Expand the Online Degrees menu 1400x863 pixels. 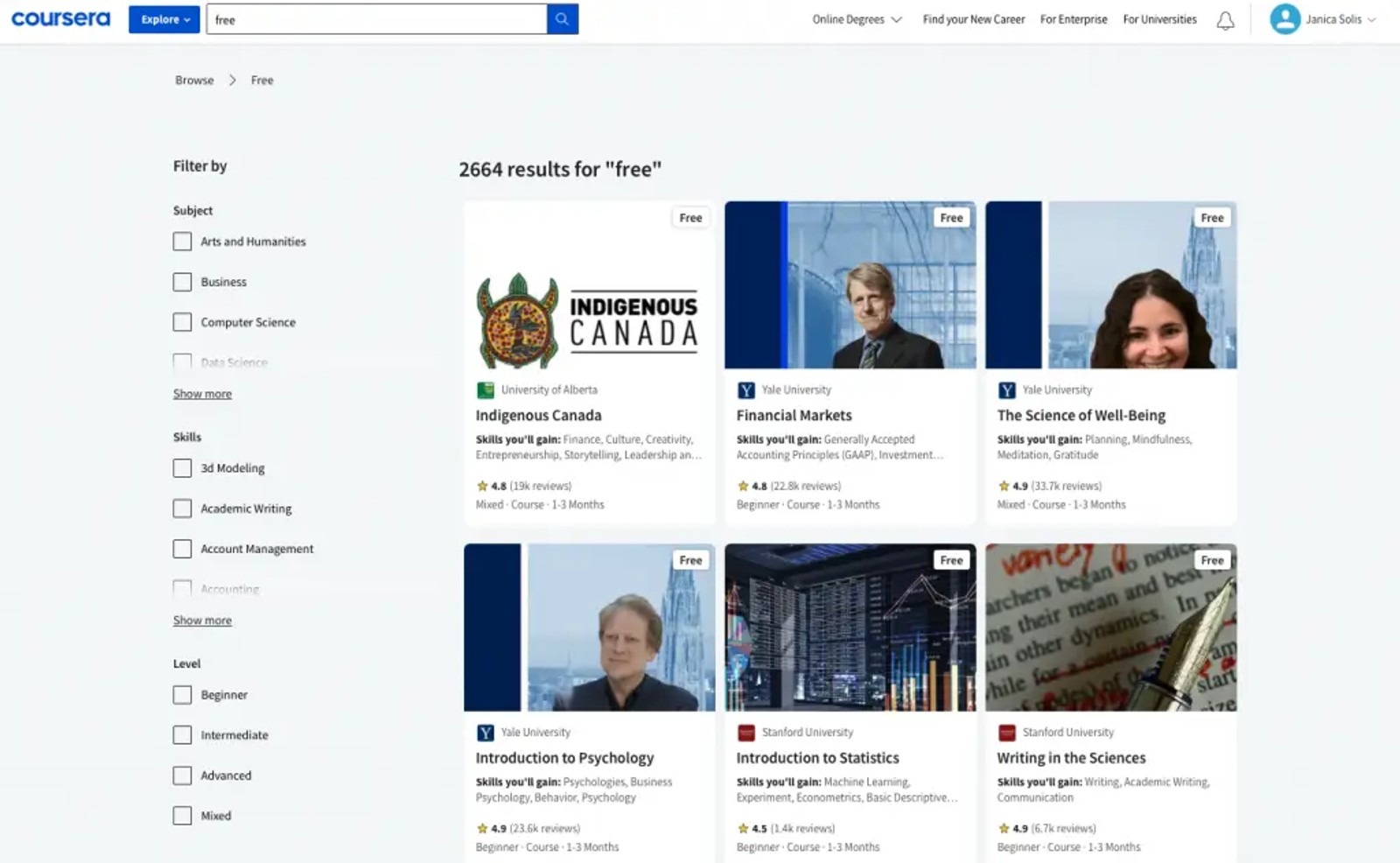pos(857,19)
